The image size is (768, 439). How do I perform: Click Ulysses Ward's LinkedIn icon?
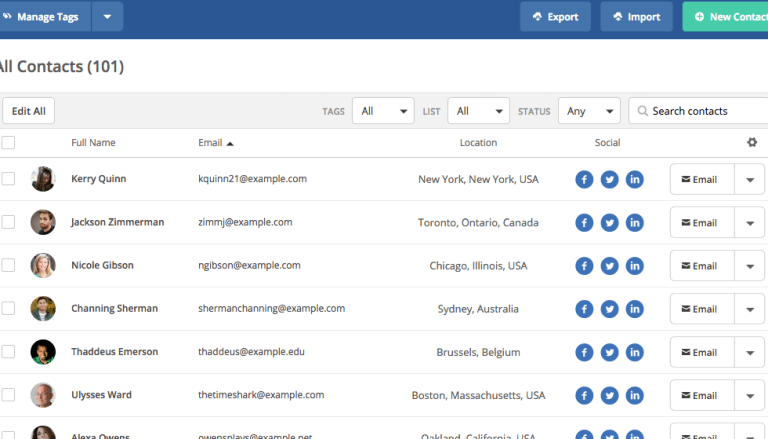click(634, 395)
